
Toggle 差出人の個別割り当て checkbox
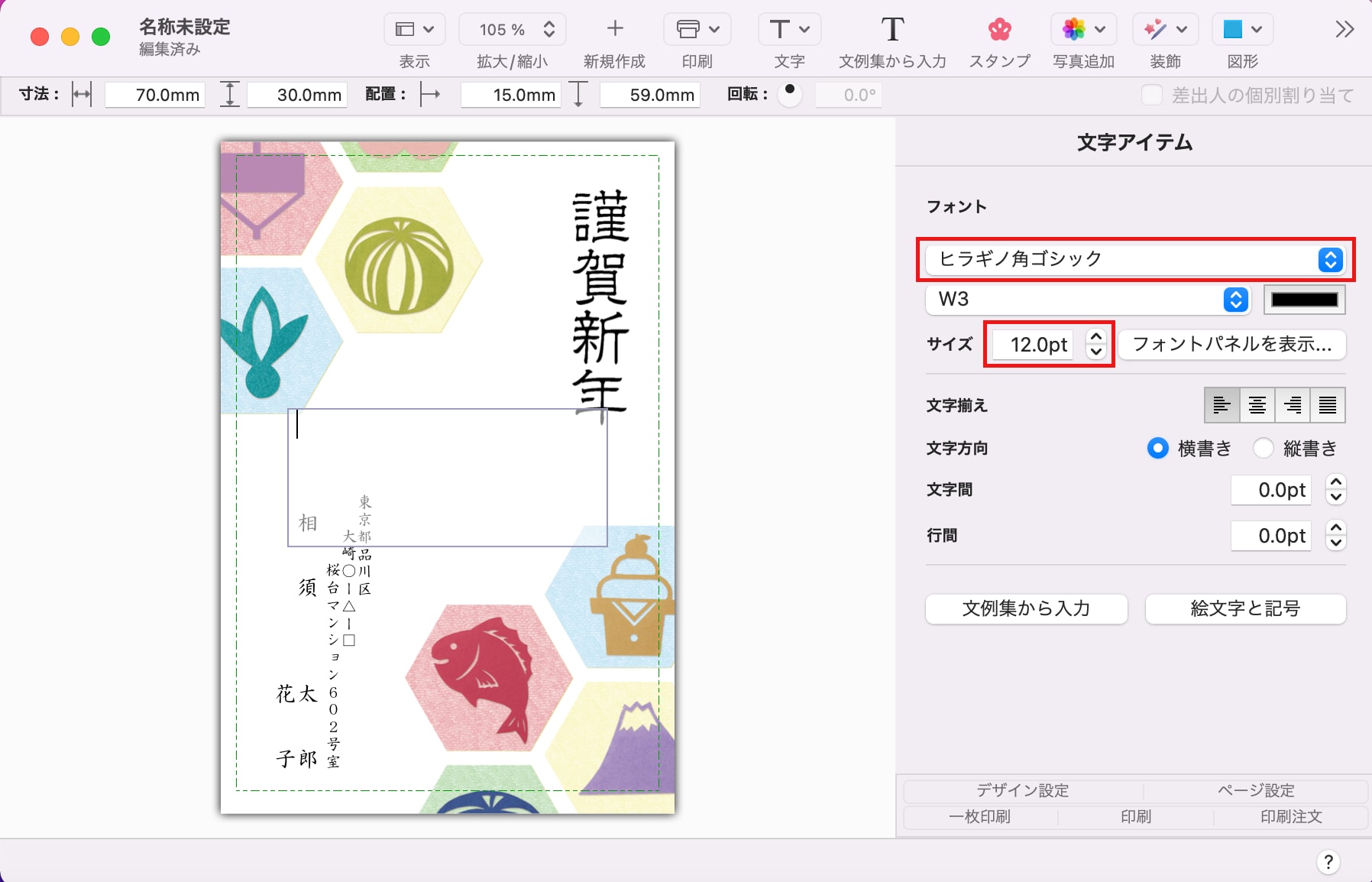pos(1151,95)
